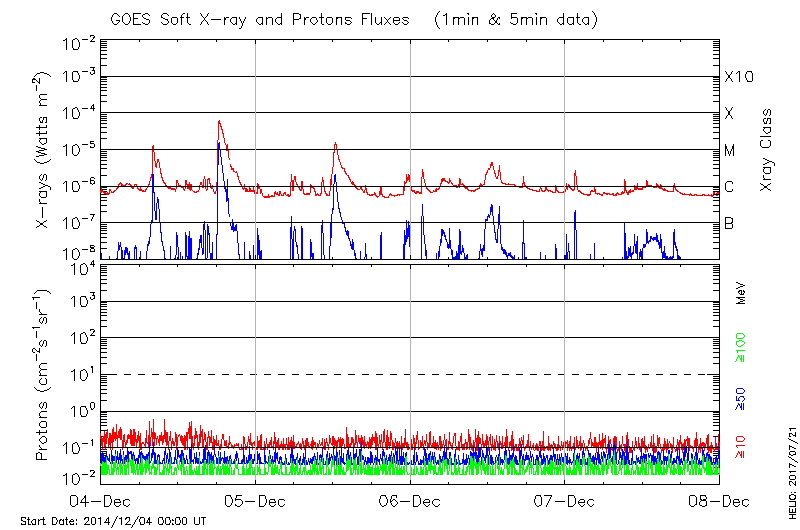This screenshot has width=800, height=530.
Task: Select the 08-Dec end tick label
Action: (719, 501)
